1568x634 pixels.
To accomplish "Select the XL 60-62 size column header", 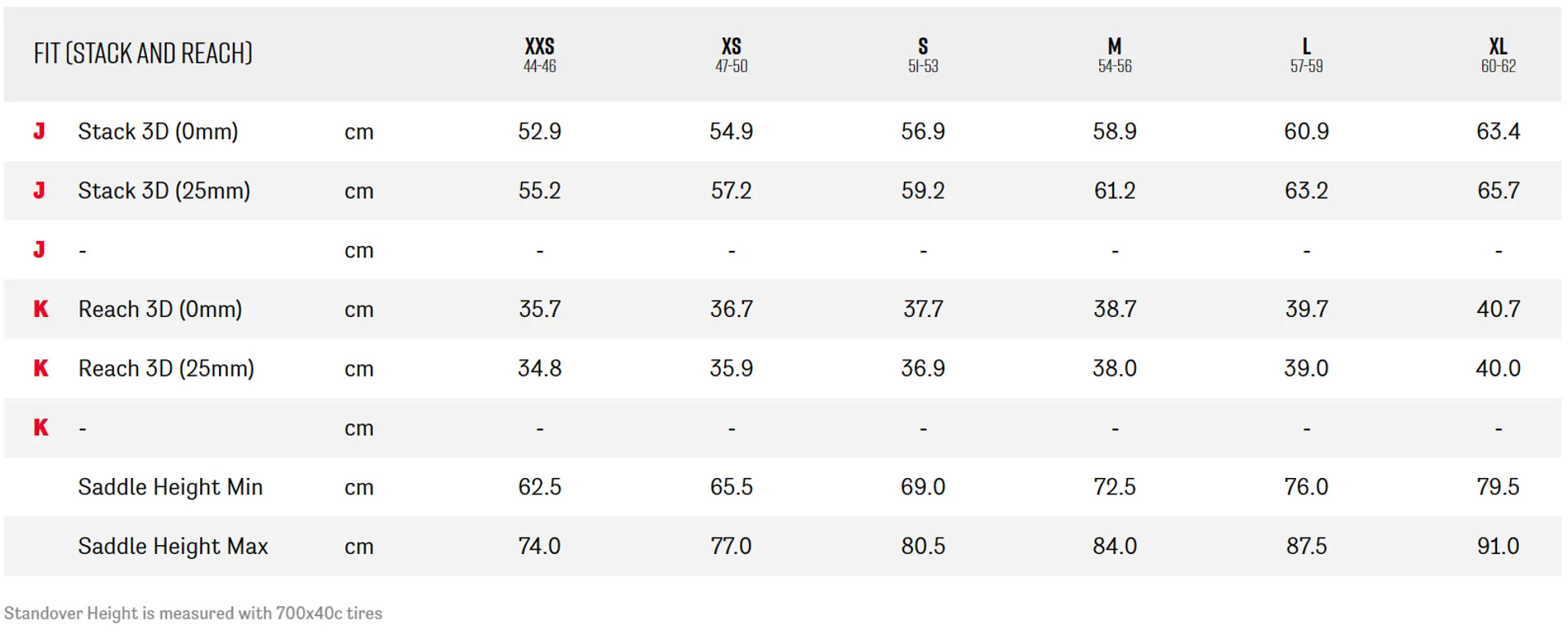I will pyautogui.click(x=1499, y=55).
